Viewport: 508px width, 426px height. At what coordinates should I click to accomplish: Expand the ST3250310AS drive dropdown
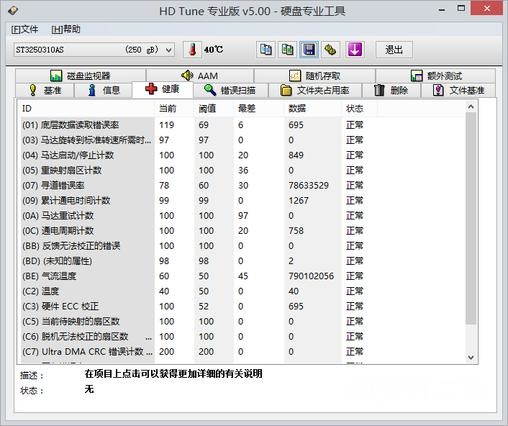pos(169,50)
